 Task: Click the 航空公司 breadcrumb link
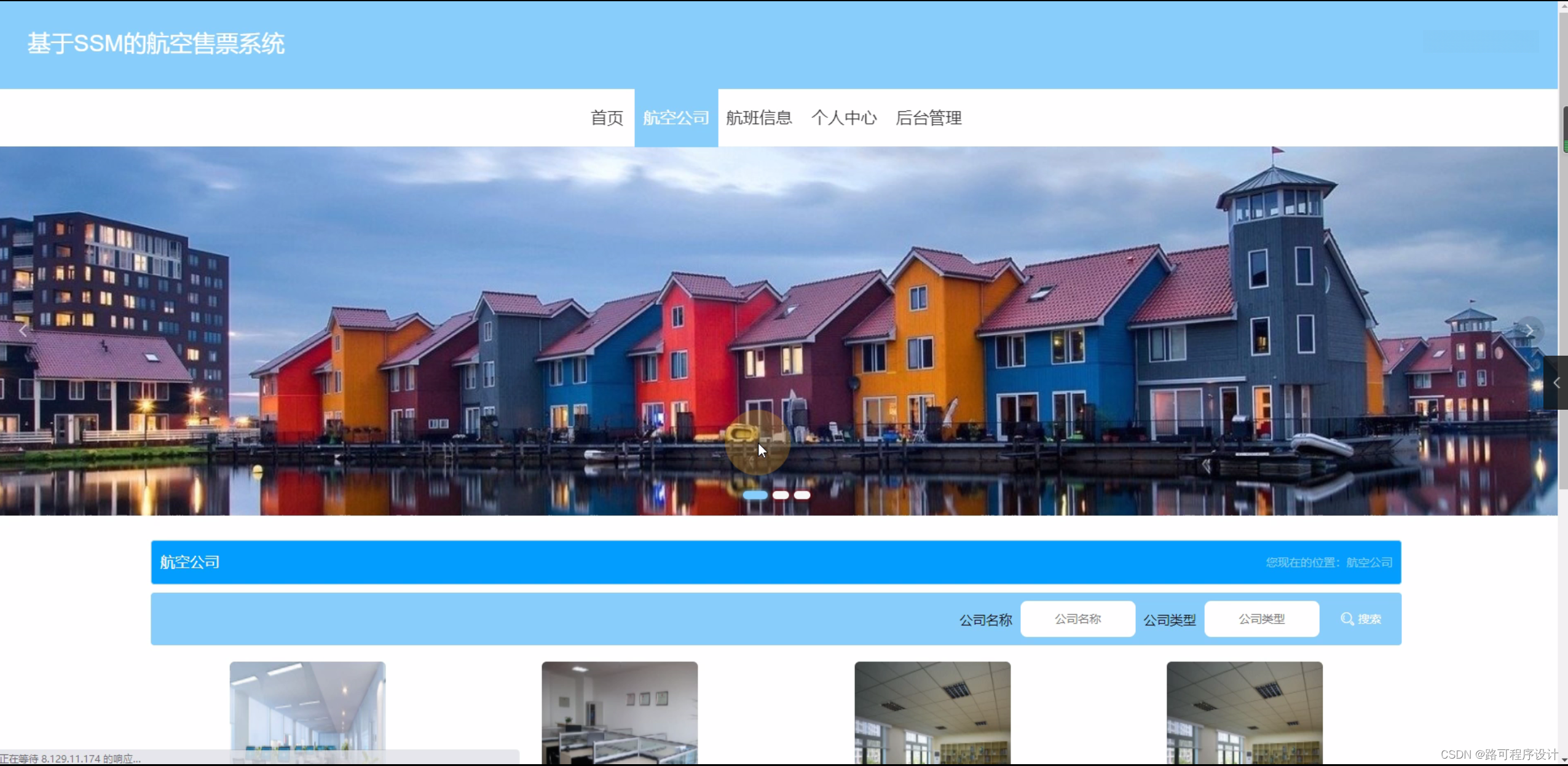pos(1369,563)
